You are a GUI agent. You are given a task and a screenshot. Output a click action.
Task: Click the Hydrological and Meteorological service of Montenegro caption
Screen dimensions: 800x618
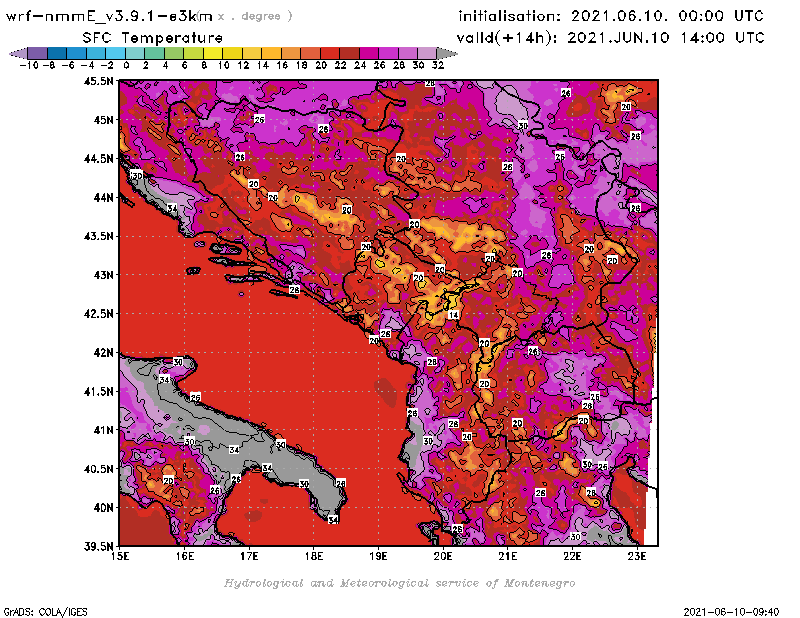click(x=399, y=583)
